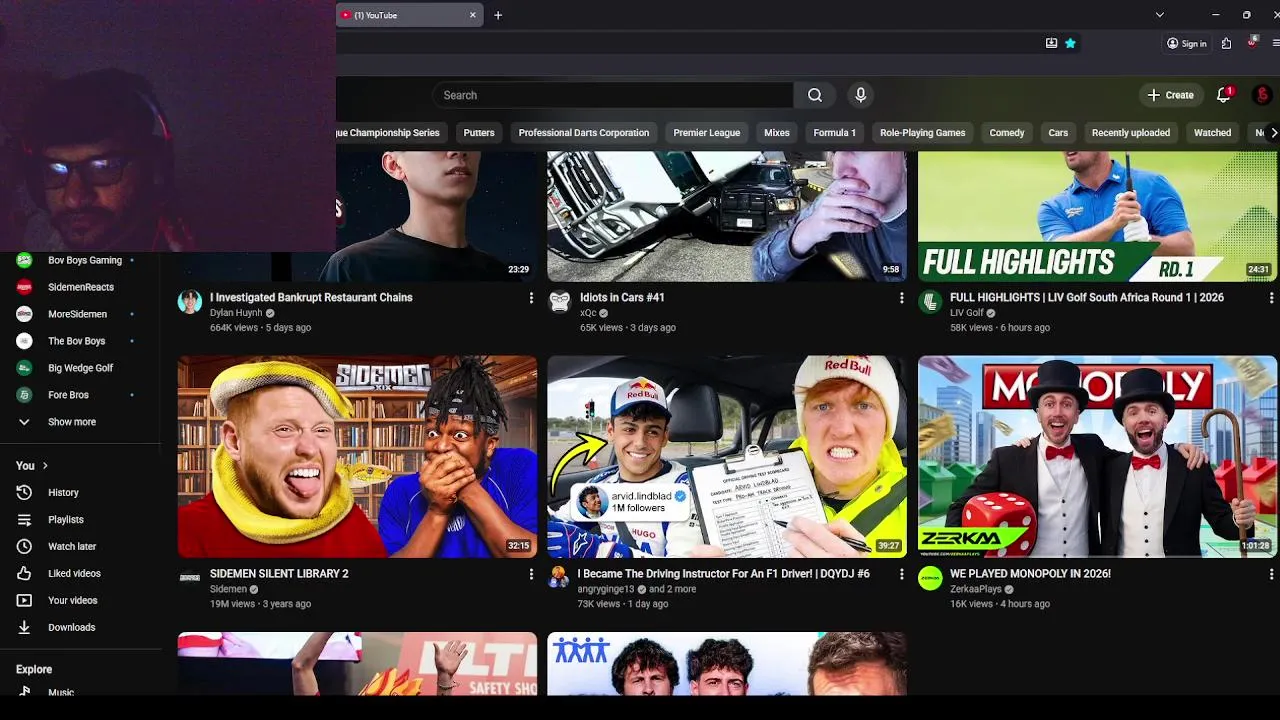The image size is (1280, 720).
Task: Open options for LIV Golf highlights video
Action: tap(1271, 298)
